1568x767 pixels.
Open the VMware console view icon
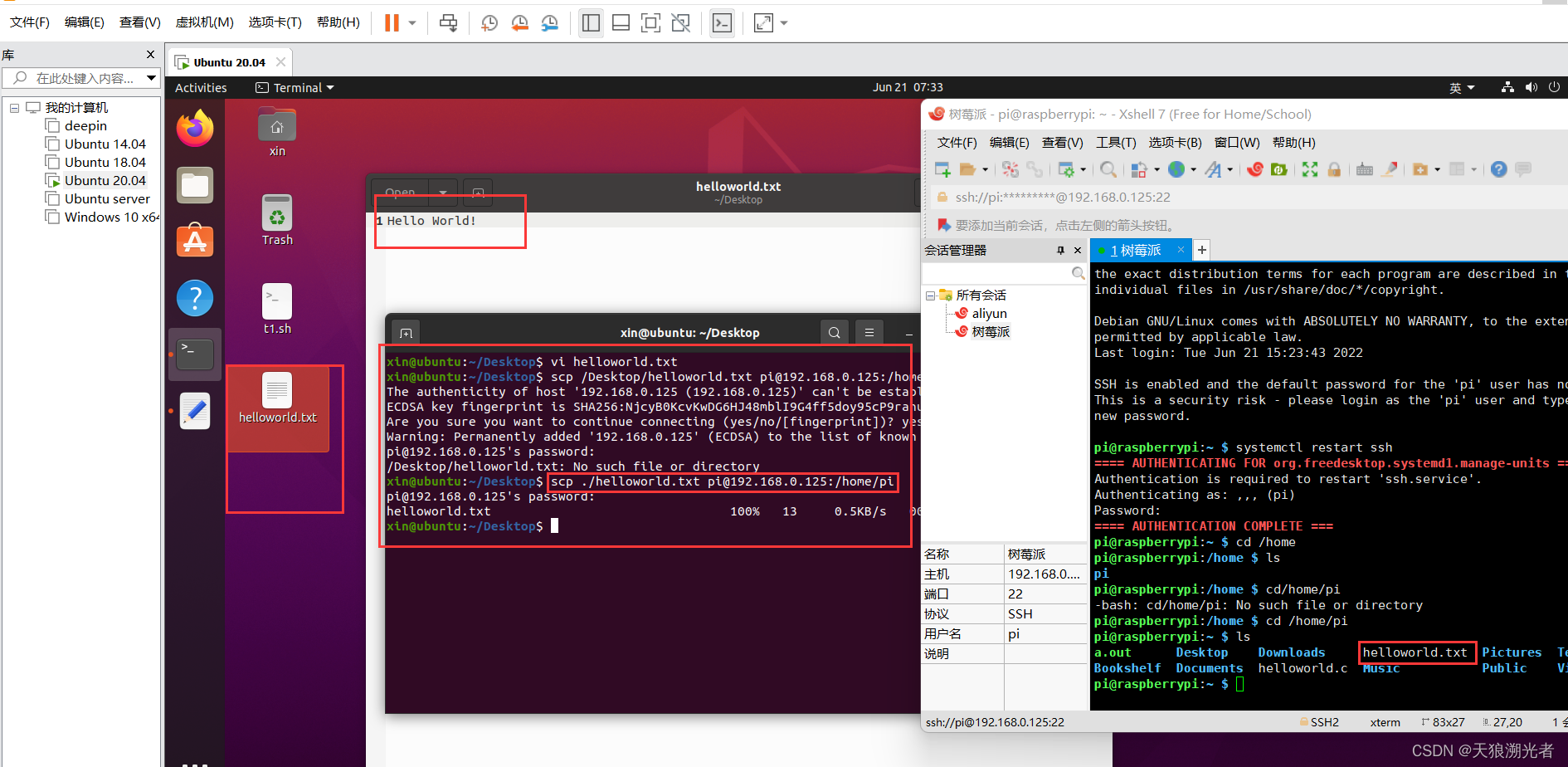pyautogui.click(x=723, y=22)
